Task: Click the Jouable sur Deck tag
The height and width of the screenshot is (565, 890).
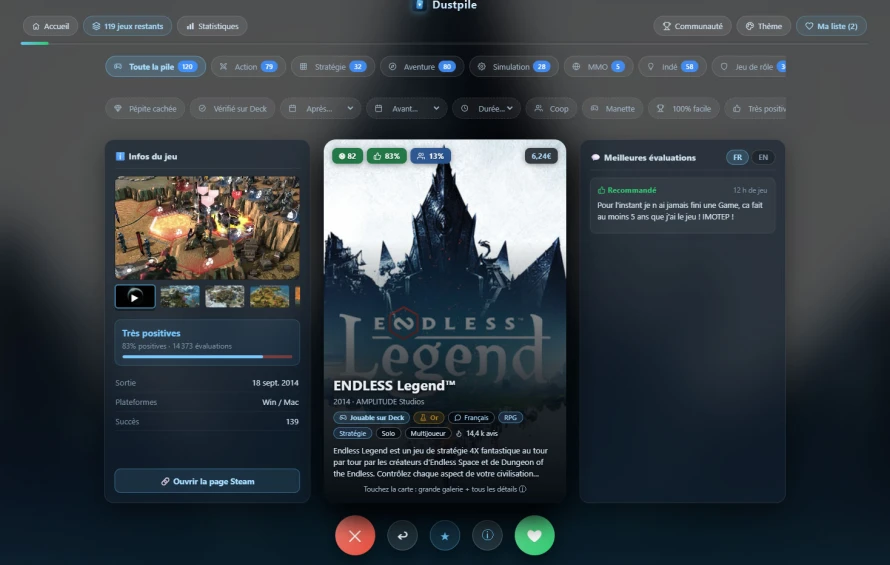Action: click(x=372, y=417)
